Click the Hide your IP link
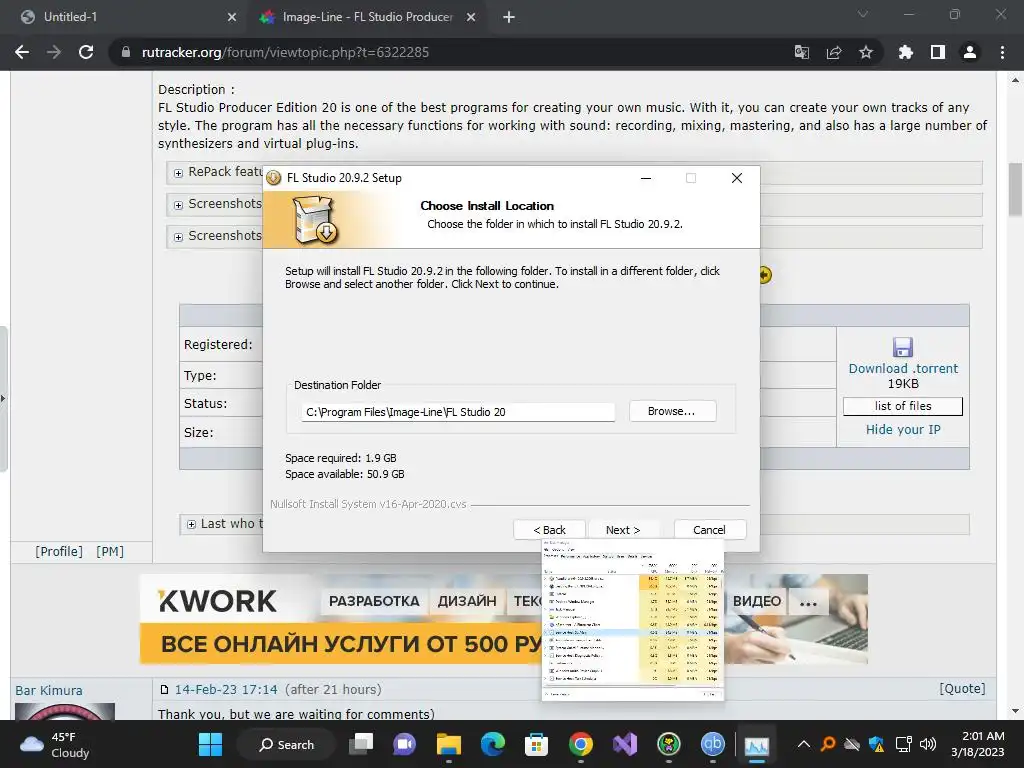Image resolution: width=1024 pixels, height=768 pixels. point(903,430)
